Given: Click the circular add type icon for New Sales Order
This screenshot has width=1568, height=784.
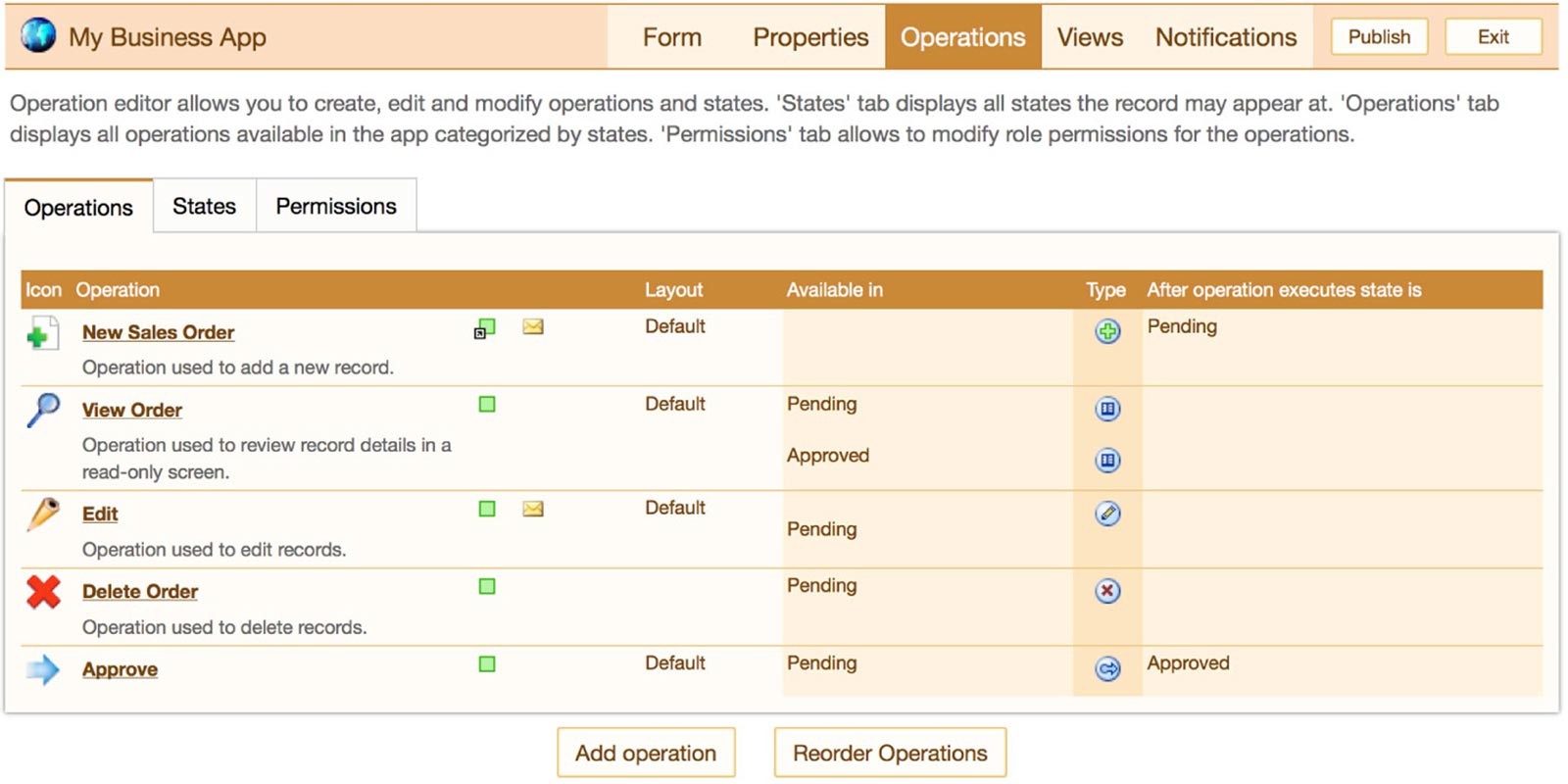Looking at the screenshot, I should [x=1107, y=331].
